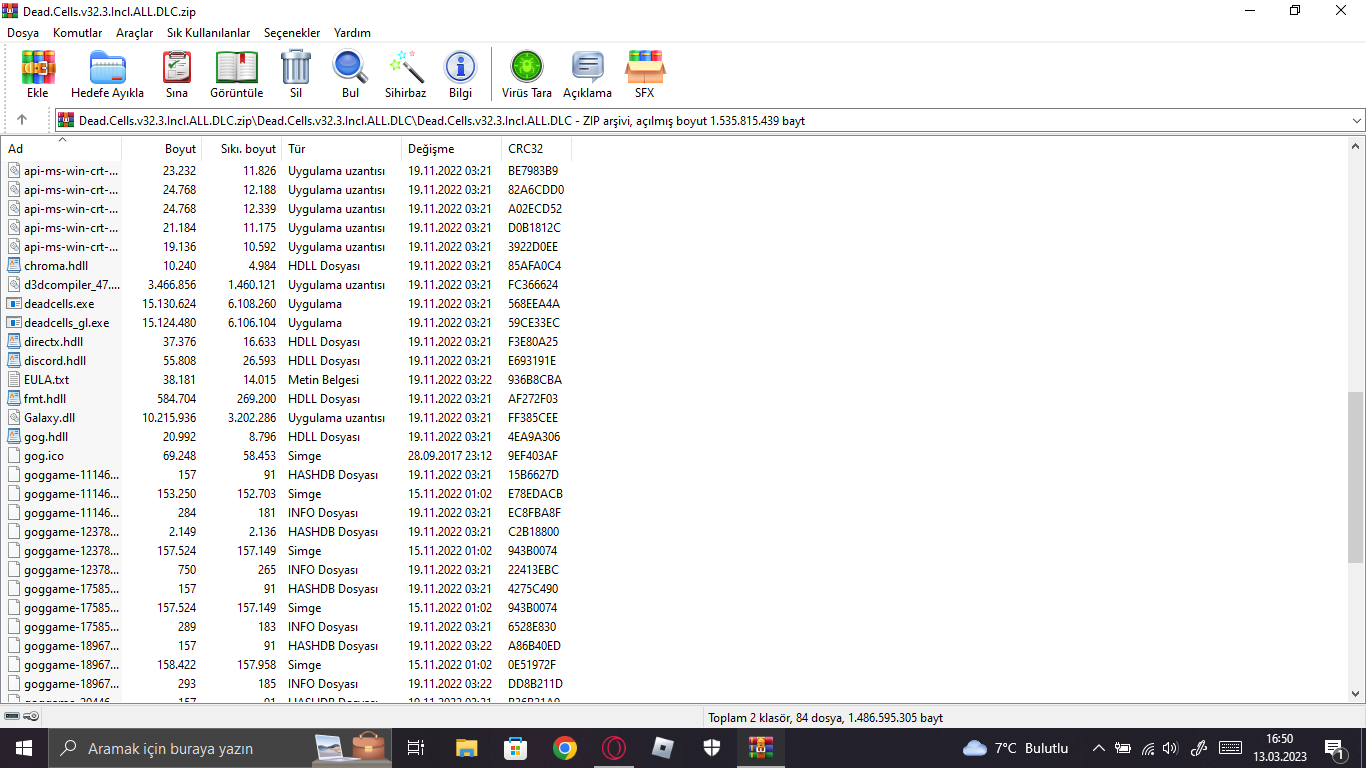Show hidden system tray icons

tap(1099, 748)
